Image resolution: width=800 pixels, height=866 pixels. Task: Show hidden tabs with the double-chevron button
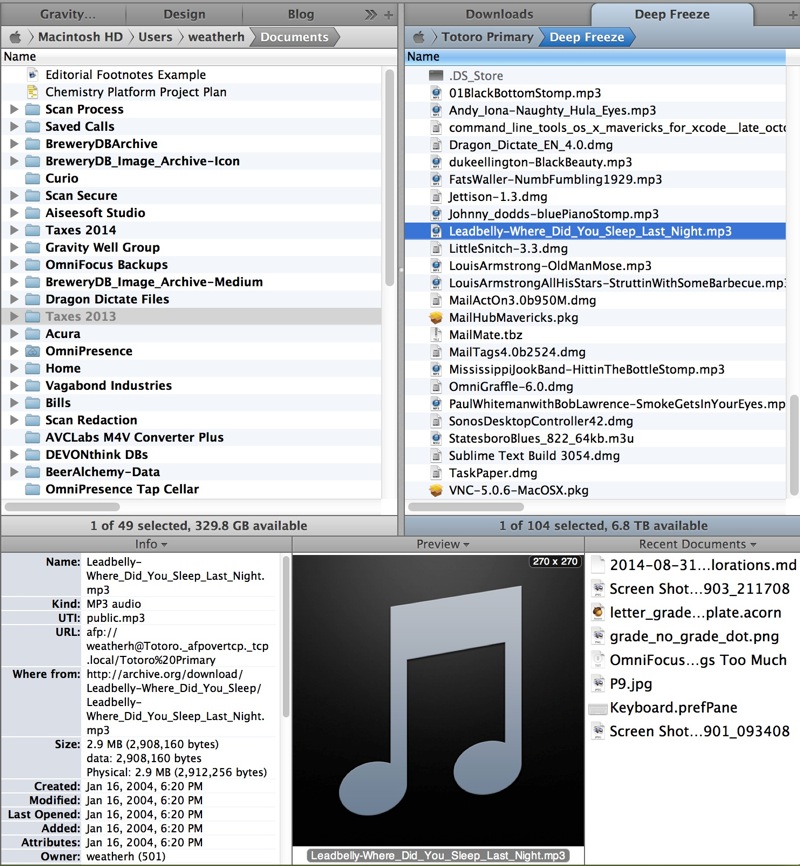click(x=371, y=14)
